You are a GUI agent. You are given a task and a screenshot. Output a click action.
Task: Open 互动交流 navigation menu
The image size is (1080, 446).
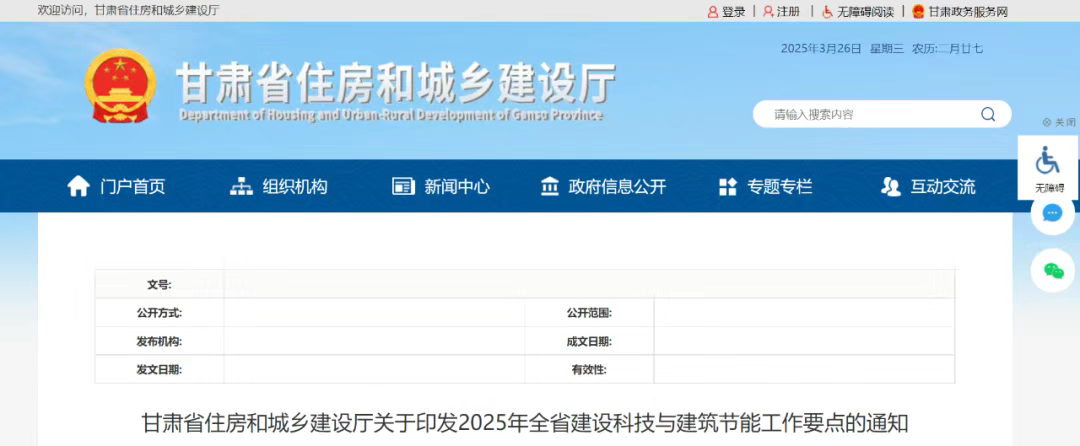pyautogui.click(x=943, y=187)
